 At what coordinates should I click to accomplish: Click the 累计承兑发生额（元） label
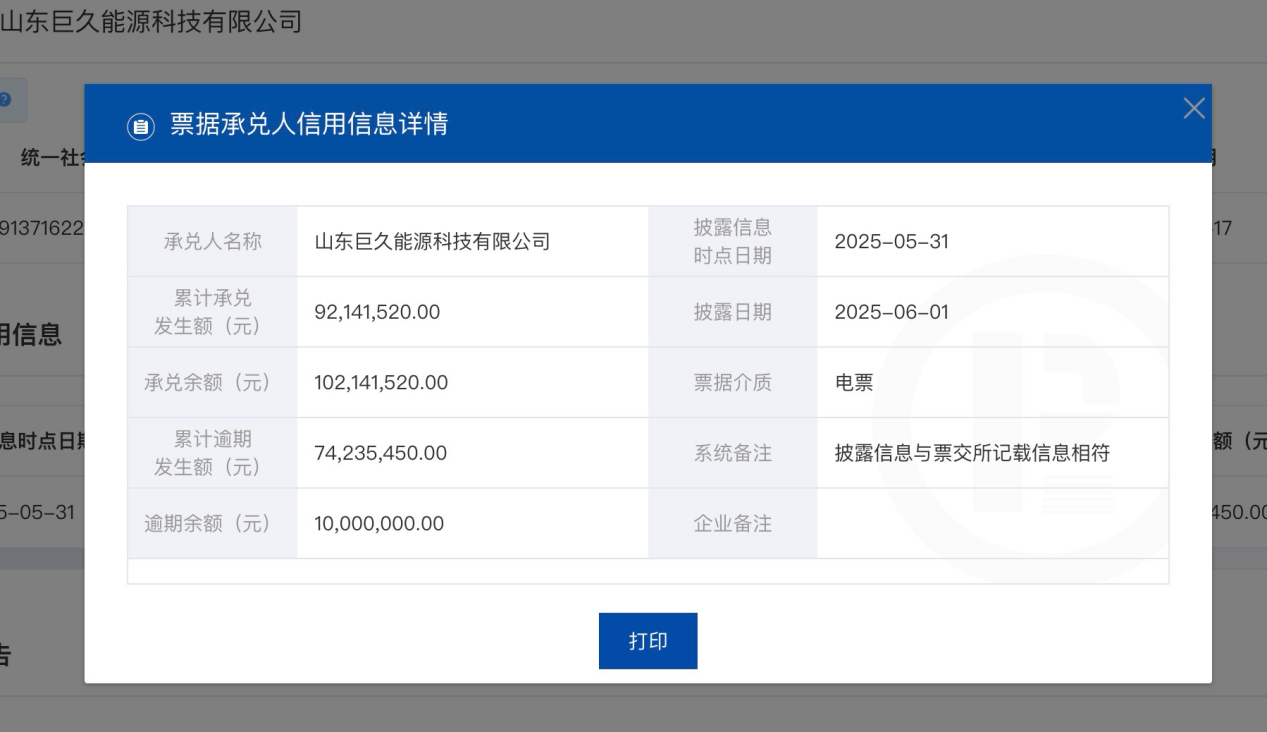pos(212,312)
